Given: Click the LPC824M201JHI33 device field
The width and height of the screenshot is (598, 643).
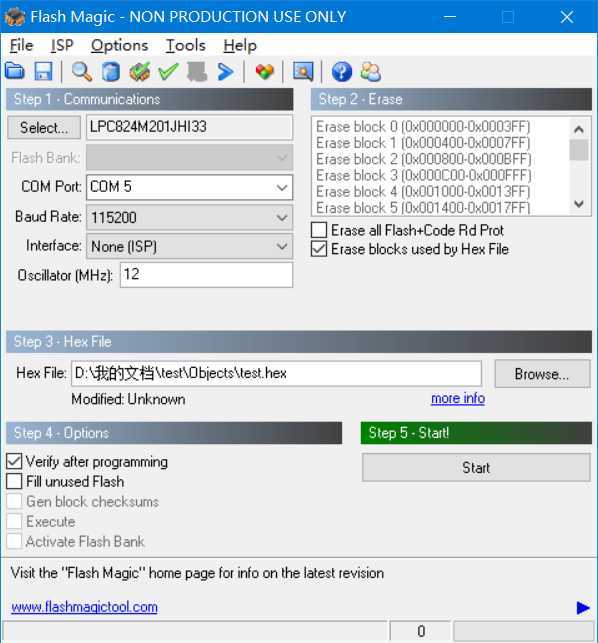Looking at the screenshot, I should (189, 127).
